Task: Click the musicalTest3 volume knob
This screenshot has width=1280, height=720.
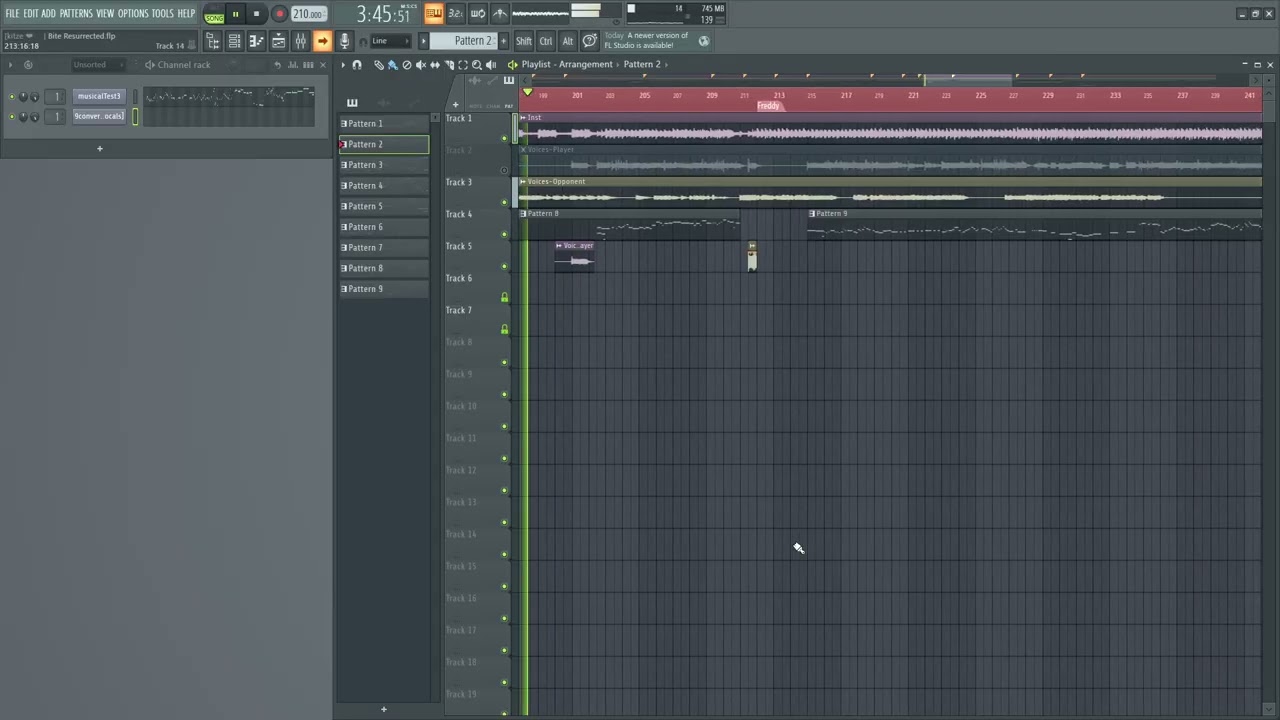Action: (x=34, y=97)
